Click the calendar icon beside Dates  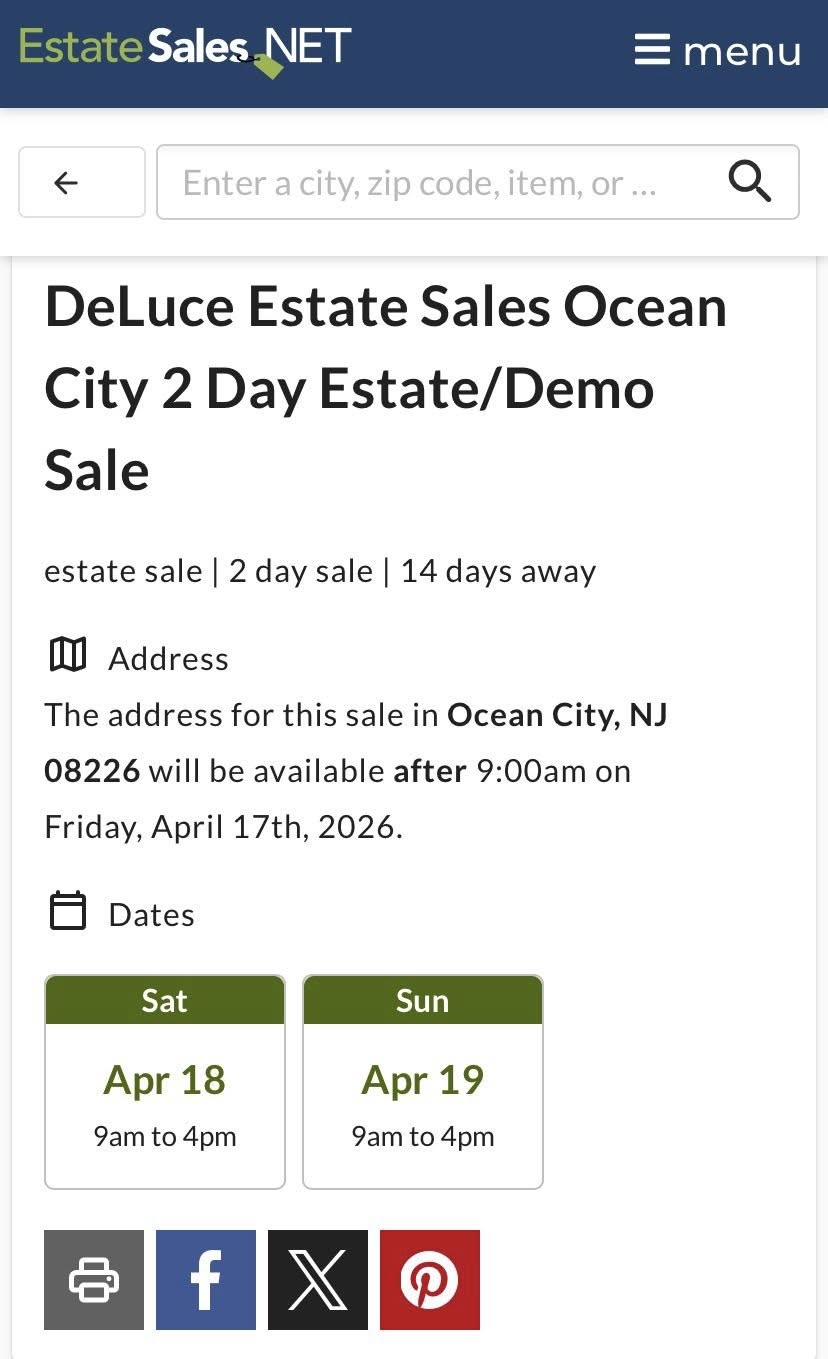click(x=68, y=912)
